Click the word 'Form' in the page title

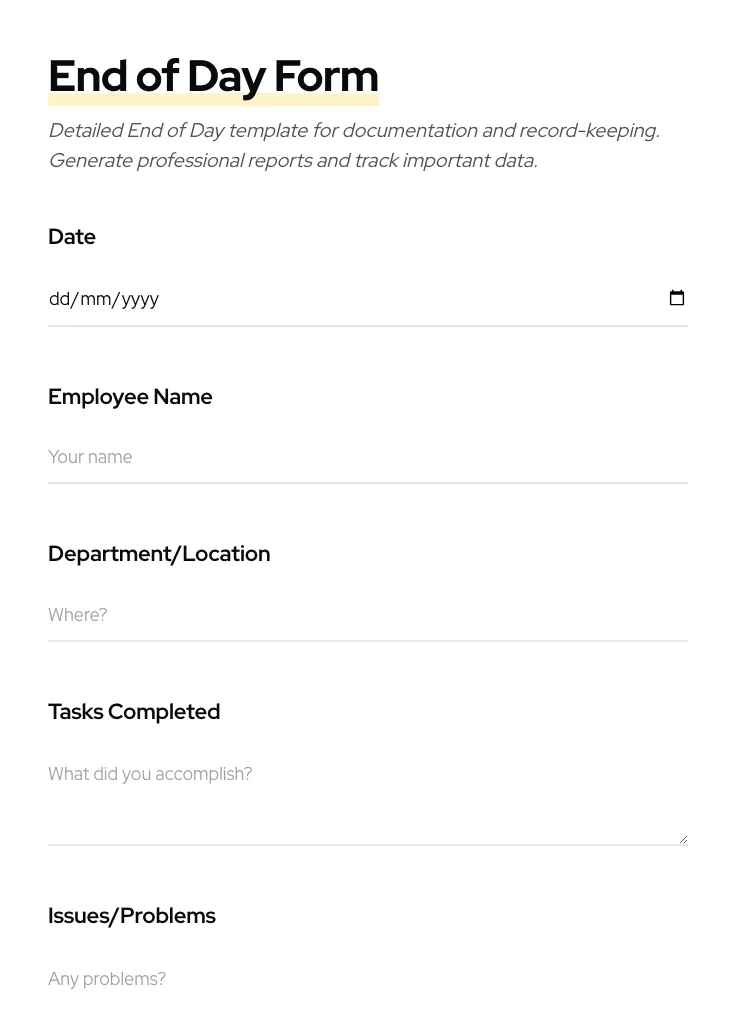(x=326, y=77)
